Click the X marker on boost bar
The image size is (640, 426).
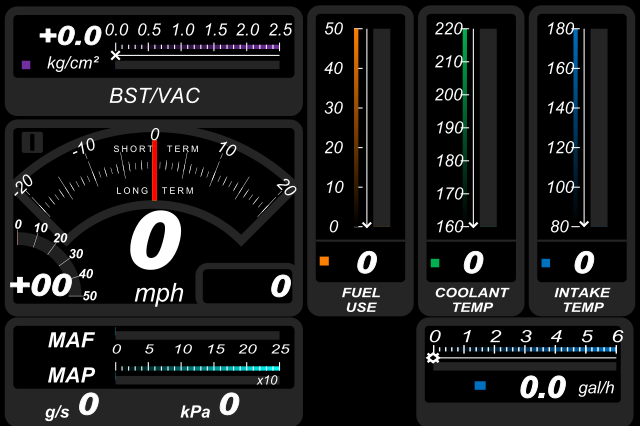116,55
